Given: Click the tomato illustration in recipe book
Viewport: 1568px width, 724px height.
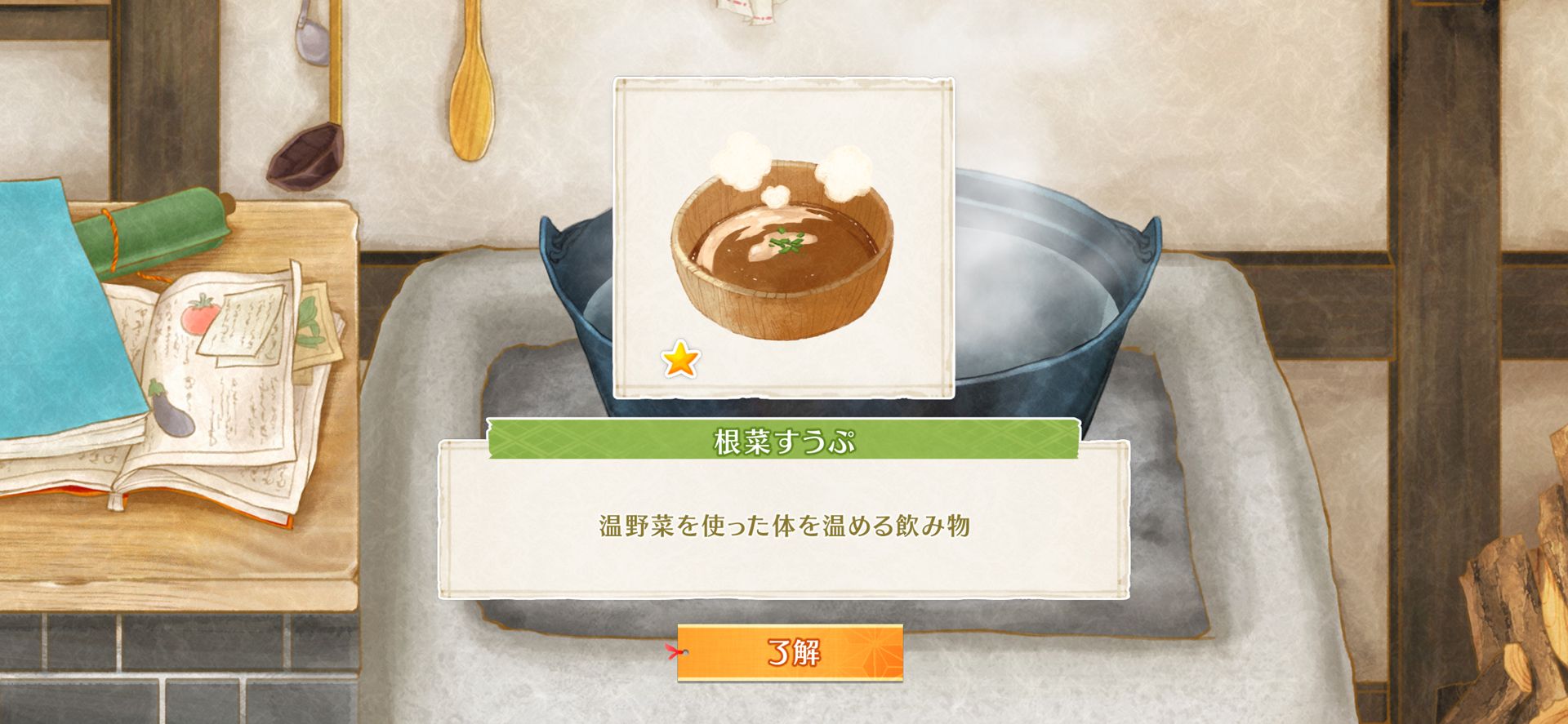Looking at the screenshot, I should [200, 314].
